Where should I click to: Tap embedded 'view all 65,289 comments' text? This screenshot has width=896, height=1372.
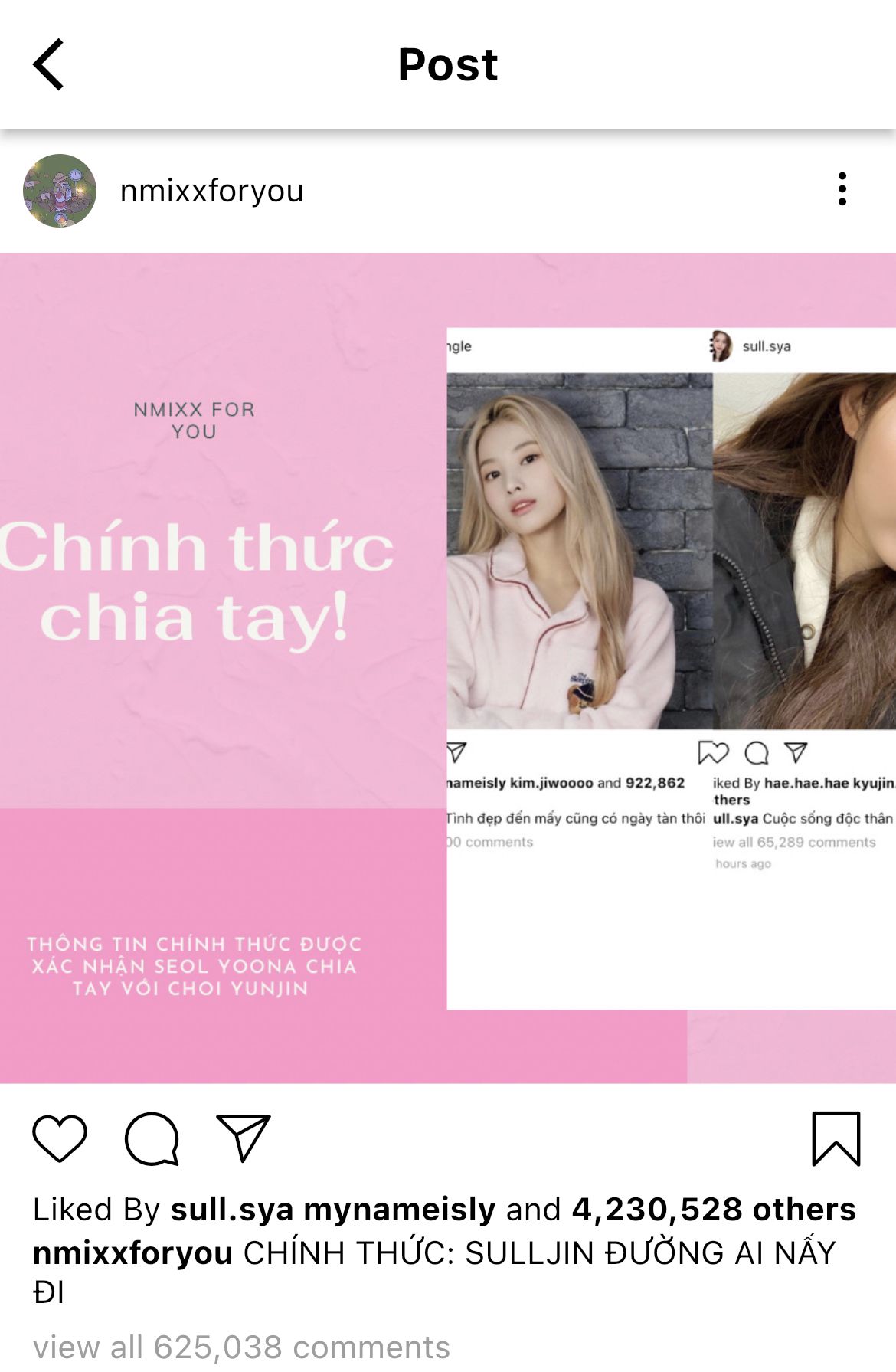[x=793, y=842]
